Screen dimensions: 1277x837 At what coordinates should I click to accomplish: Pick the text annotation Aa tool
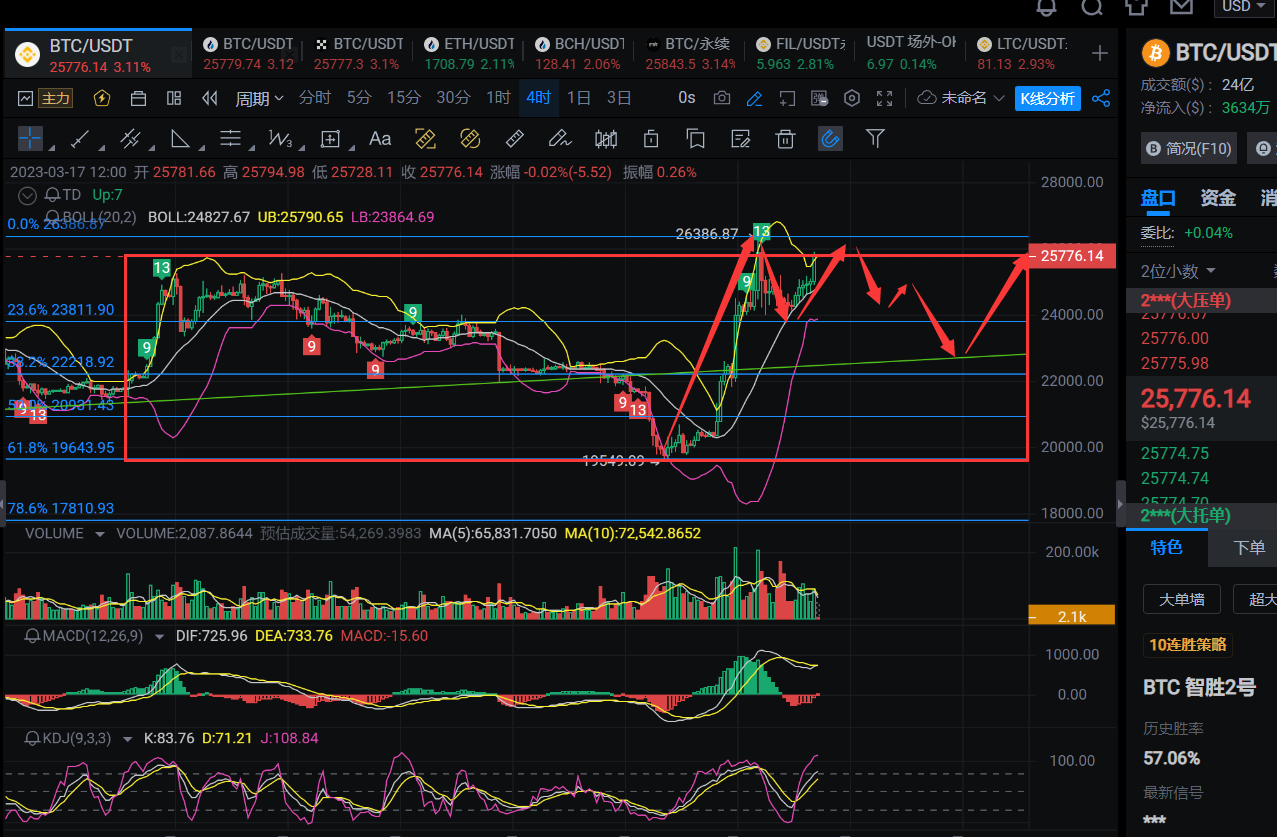coord(380,139)
